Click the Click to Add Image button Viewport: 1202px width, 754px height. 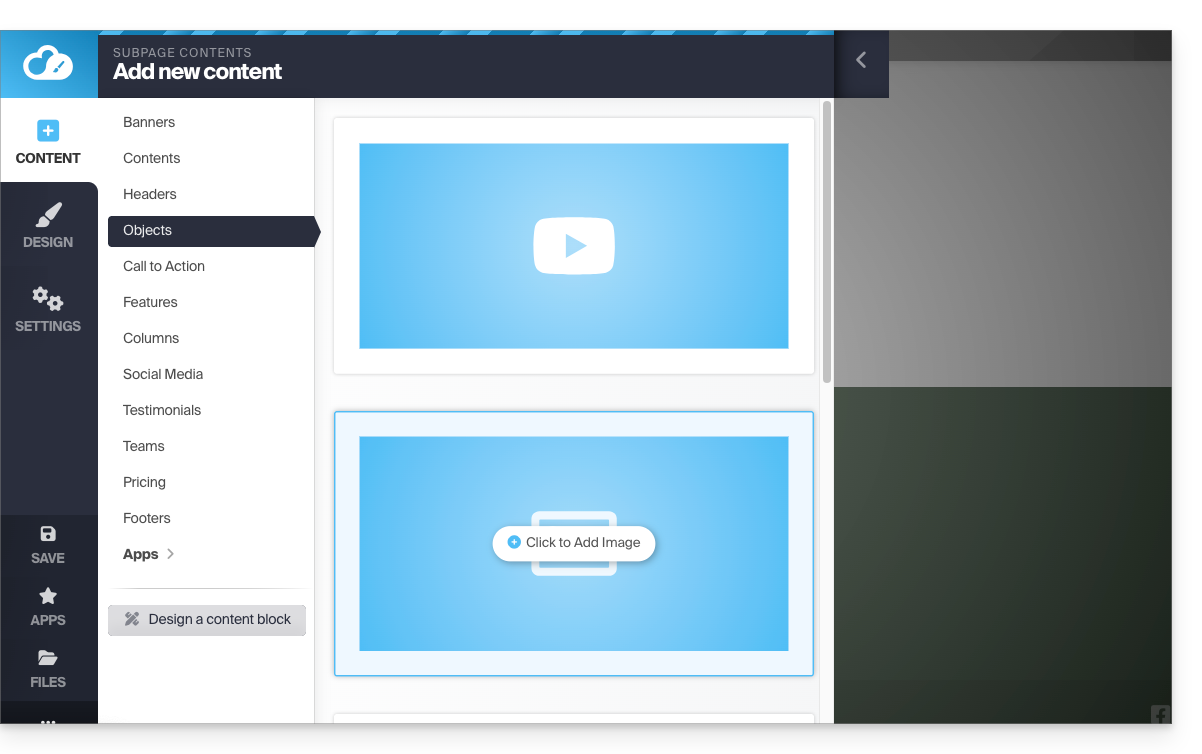(x=574, y=543)
